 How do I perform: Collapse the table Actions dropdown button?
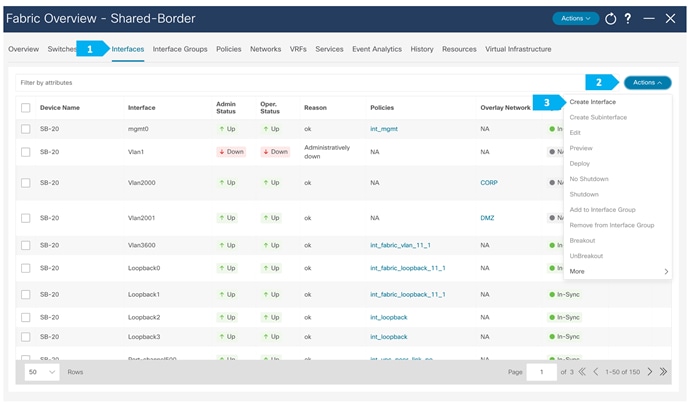(x=648, y=82)
